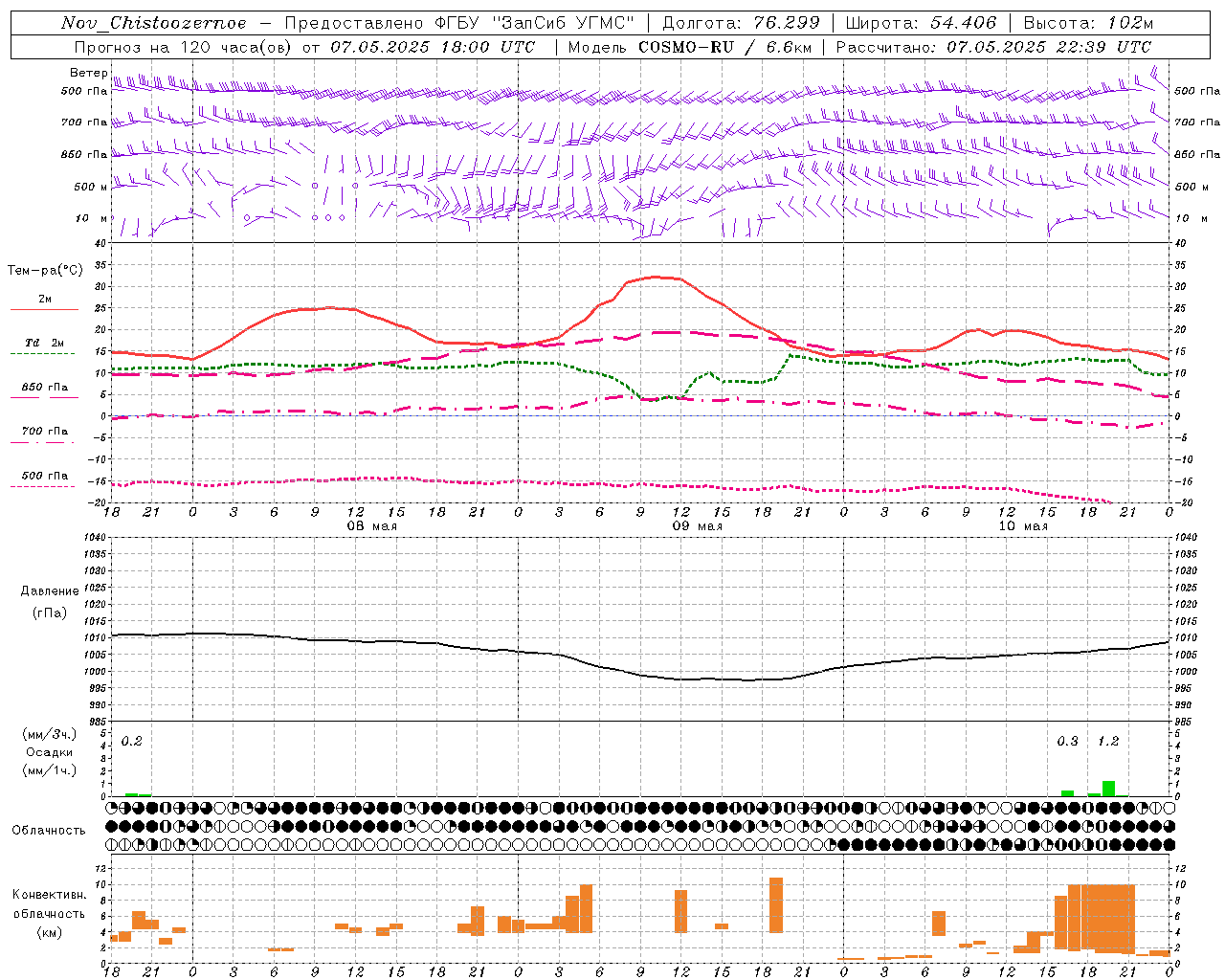Click the 700 гПа dash-dot legend line sample
Viewport: 1225px width, 980px height.
(x=43, y=442)
